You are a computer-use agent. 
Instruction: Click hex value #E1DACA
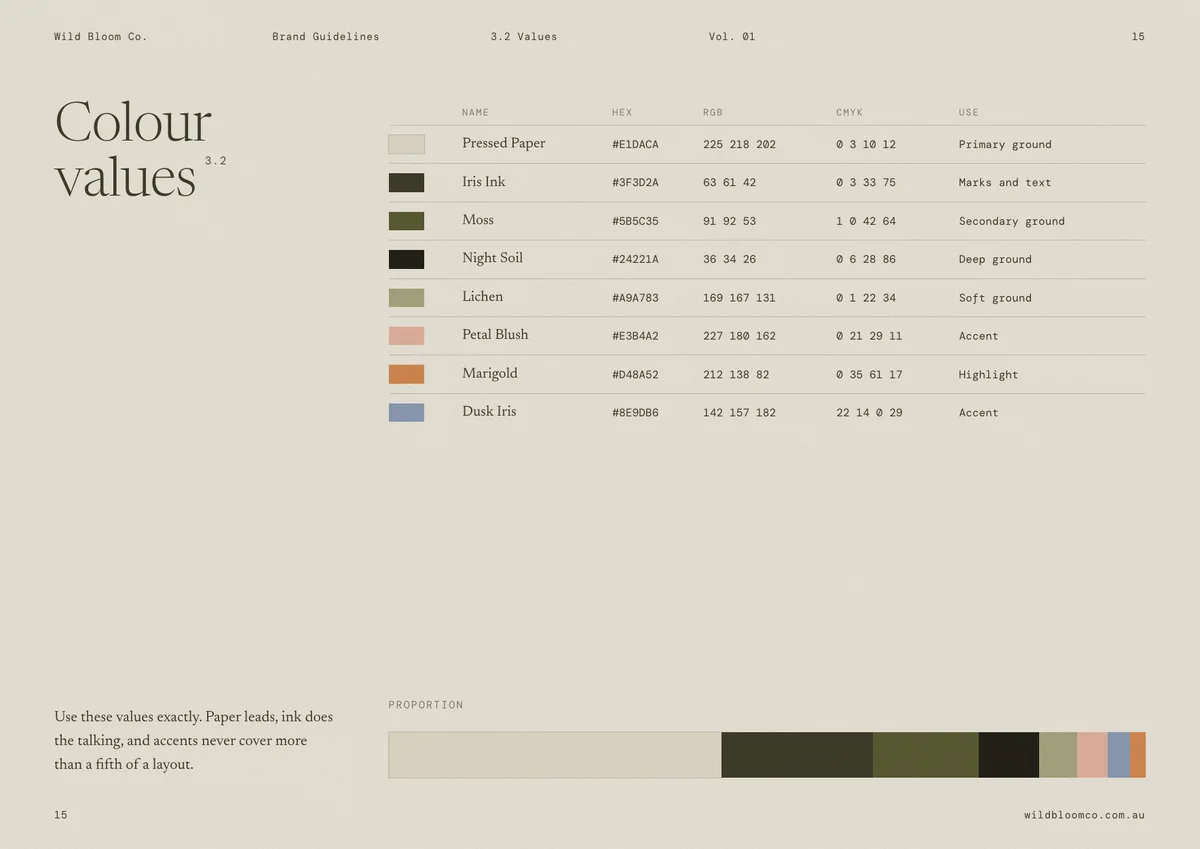pyautogui.click(x=635, y=145)
